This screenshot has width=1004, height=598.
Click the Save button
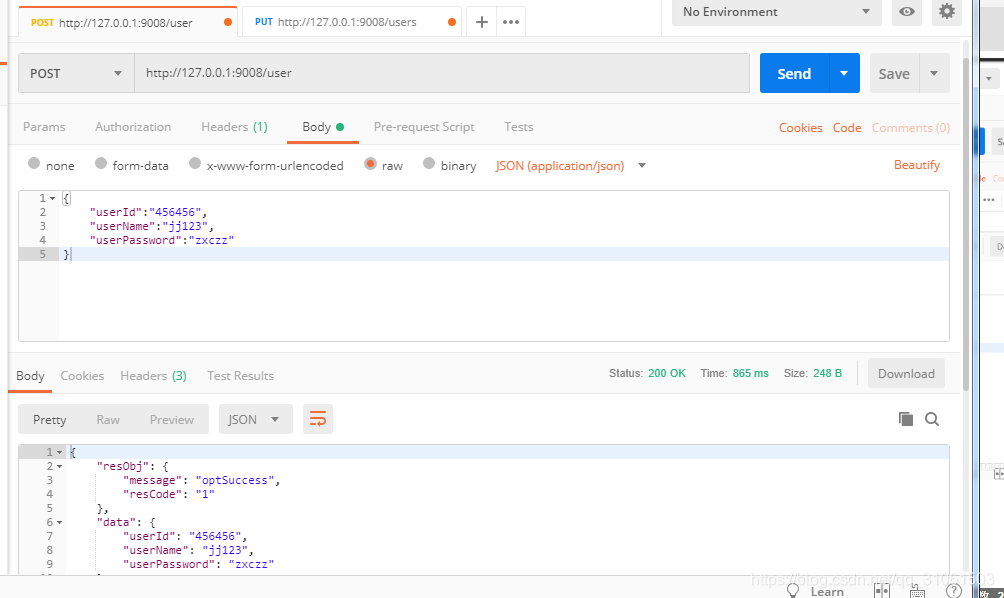point(894,74)
